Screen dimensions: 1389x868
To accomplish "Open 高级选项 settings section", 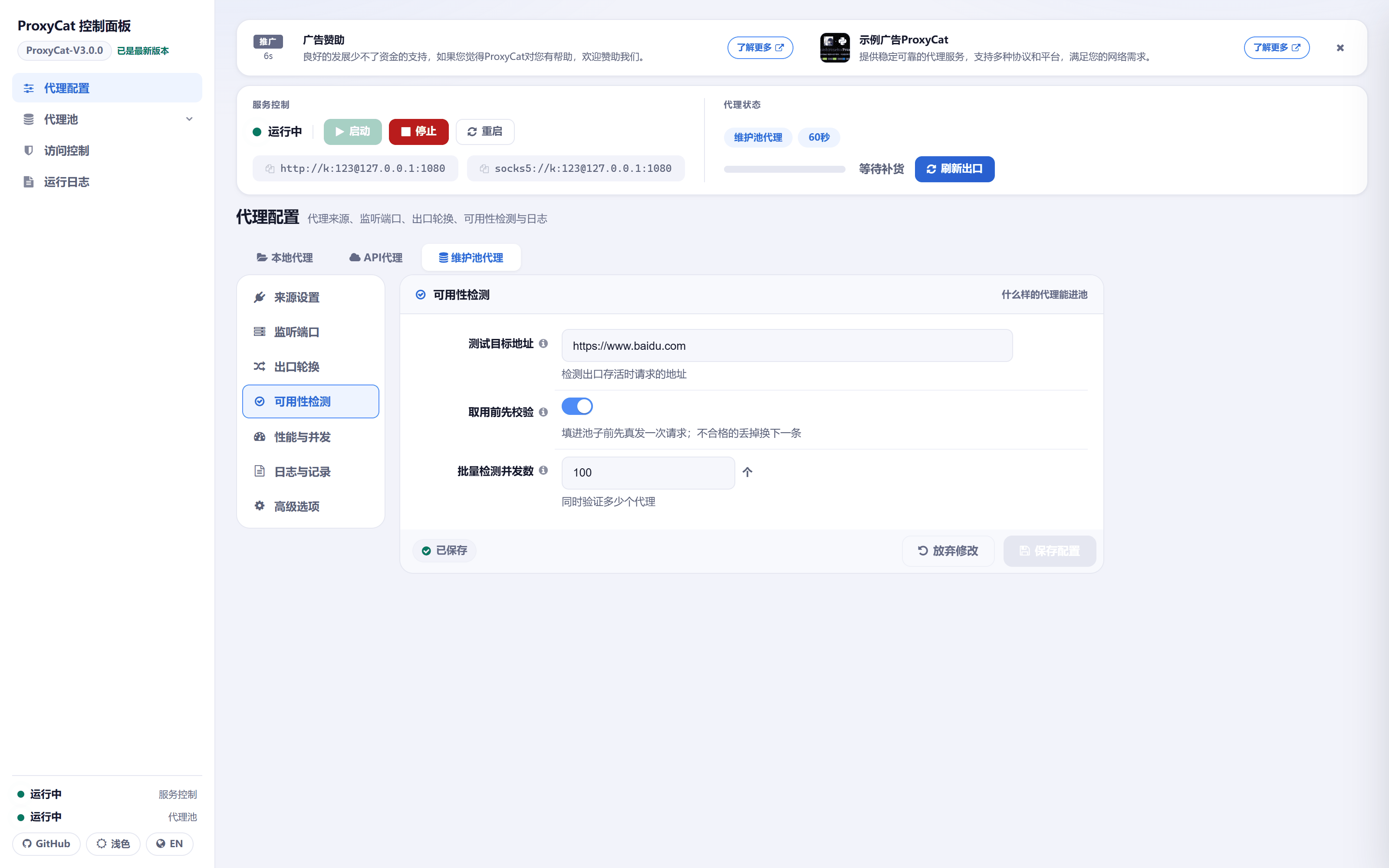I will pos(310,506).
